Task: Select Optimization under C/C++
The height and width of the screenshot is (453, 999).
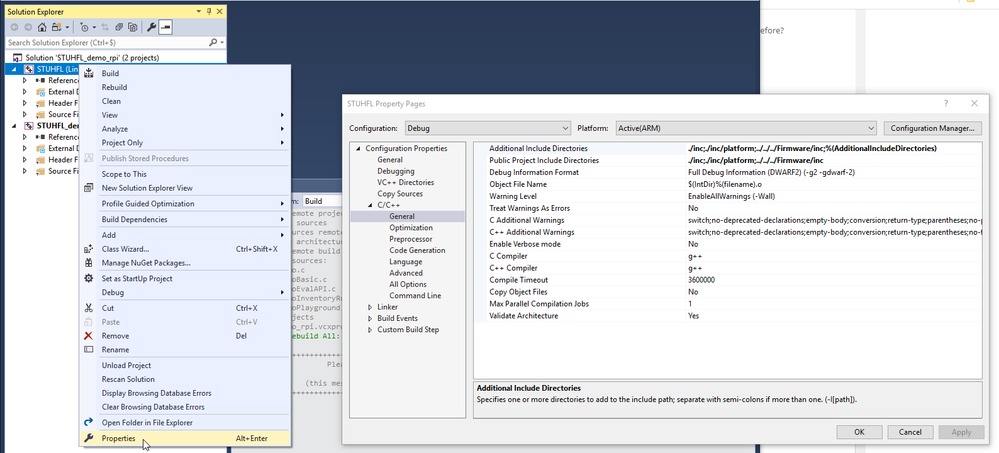Action: pyautogui.click(x=411, y=227)
